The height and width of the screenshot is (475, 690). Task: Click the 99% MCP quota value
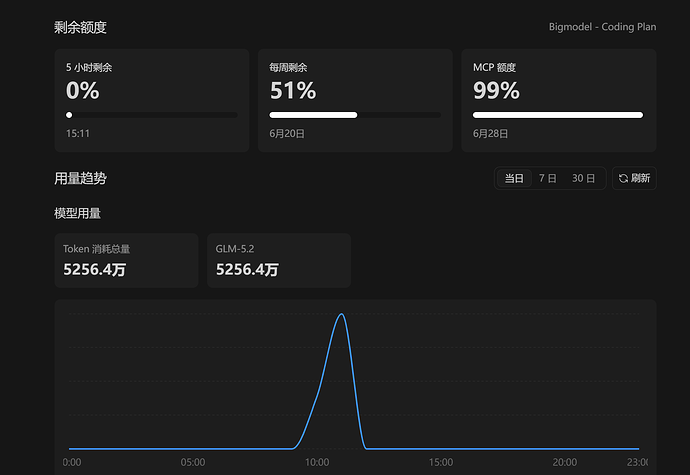click(496, 91)
